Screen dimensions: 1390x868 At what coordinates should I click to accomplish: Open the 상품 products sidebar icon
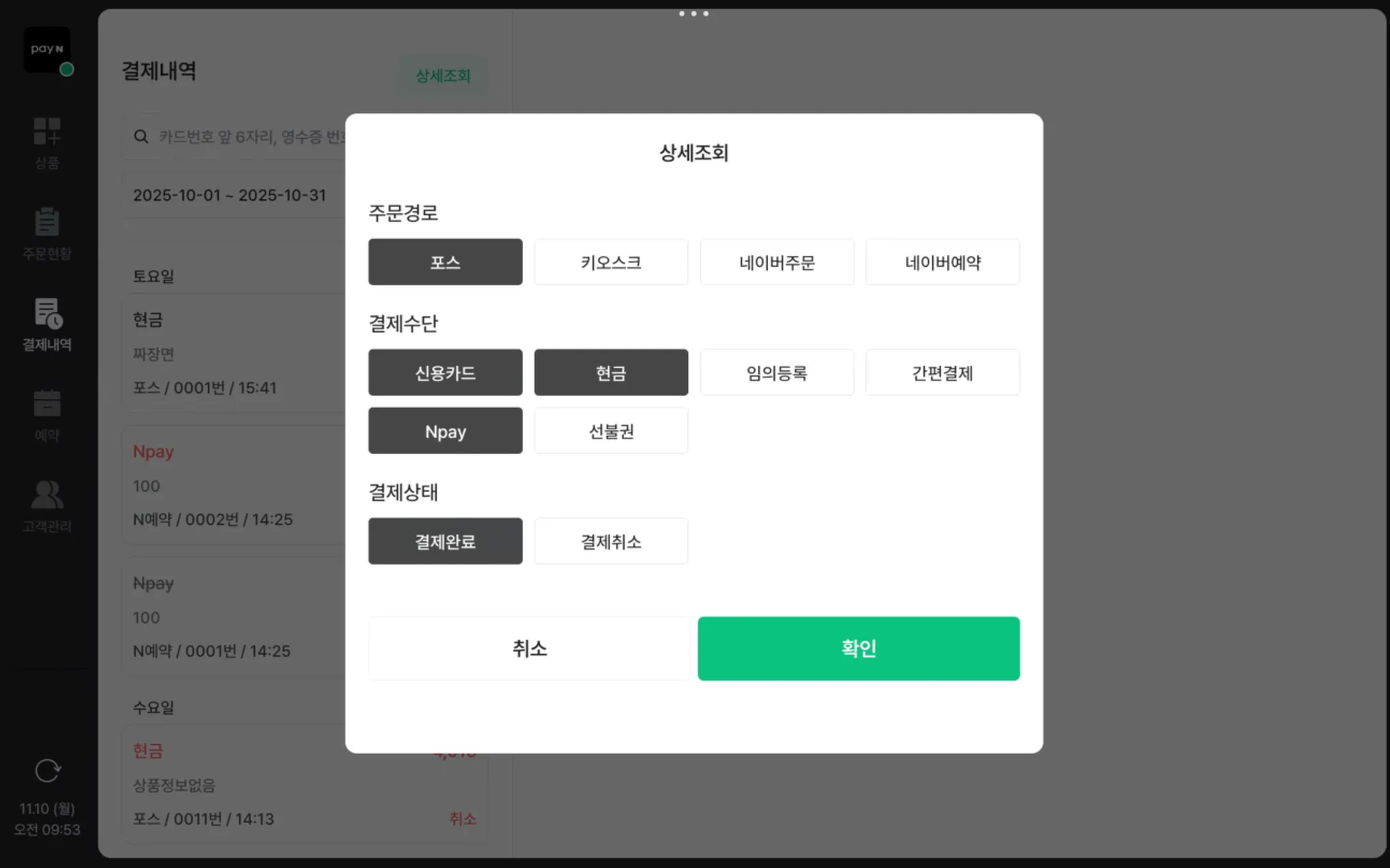47,132
